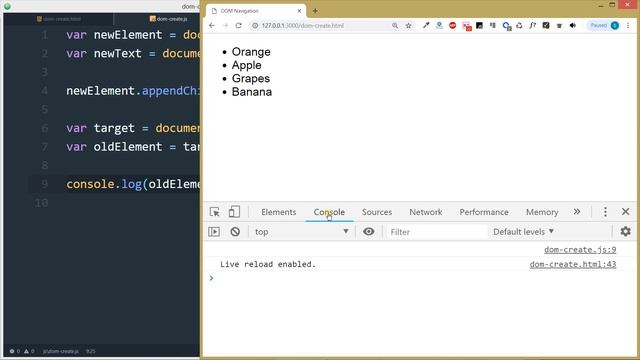Open the dom-create.html:43 source link
Viewport: 640px width, 360px height.
(x=573, y=264)
